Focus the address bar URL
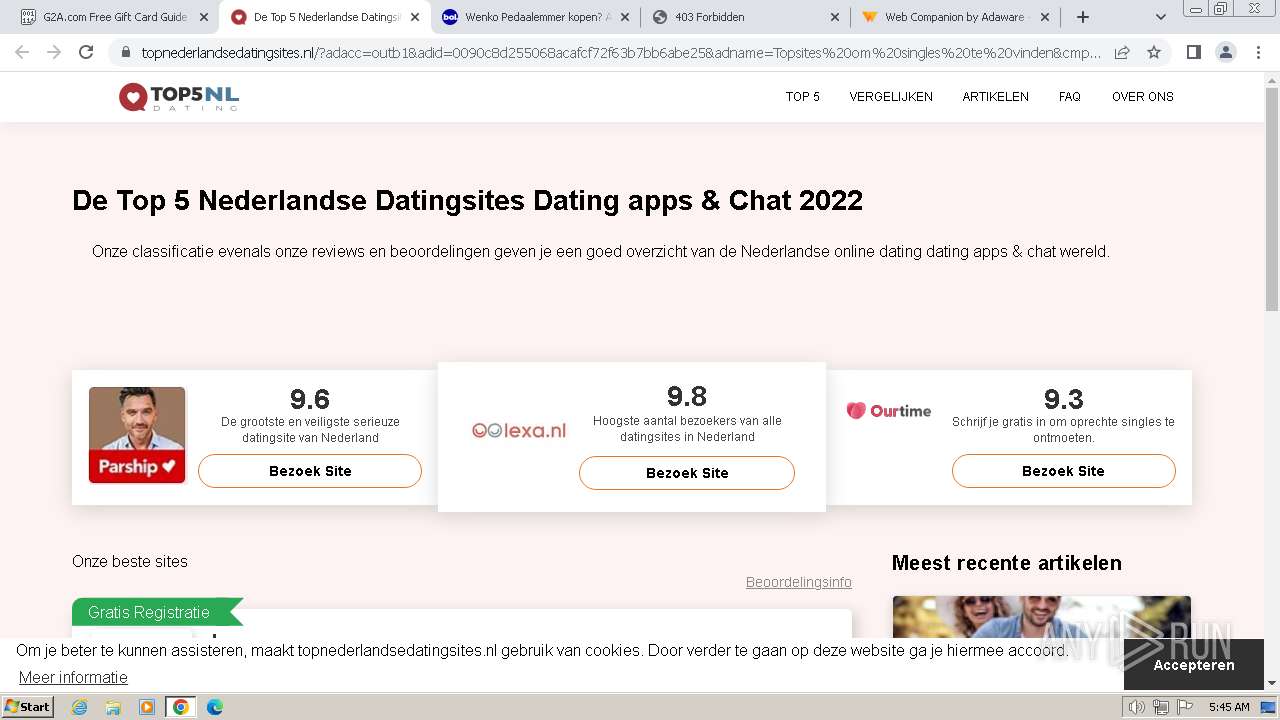 coord(620,53)
